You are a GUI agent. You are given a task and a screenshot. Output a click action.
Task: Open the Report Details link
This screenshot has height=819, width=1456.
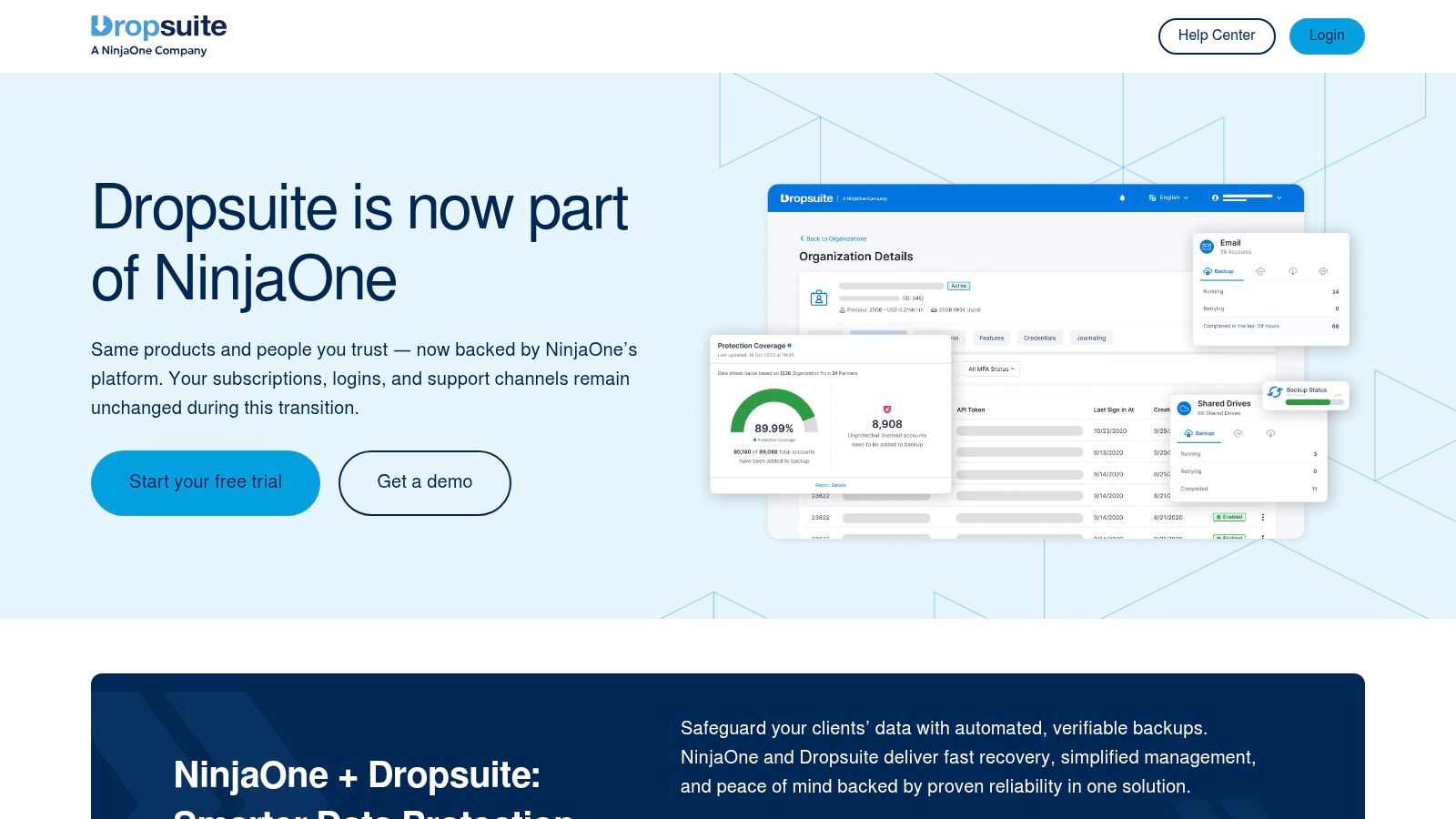click(x=831, y=485)
